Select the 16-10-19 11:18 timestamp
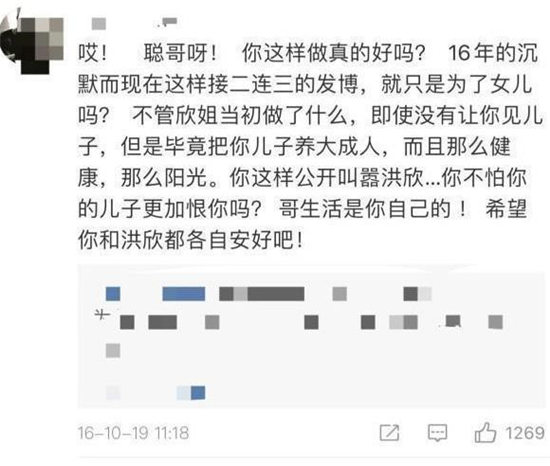 click(134, 433)
